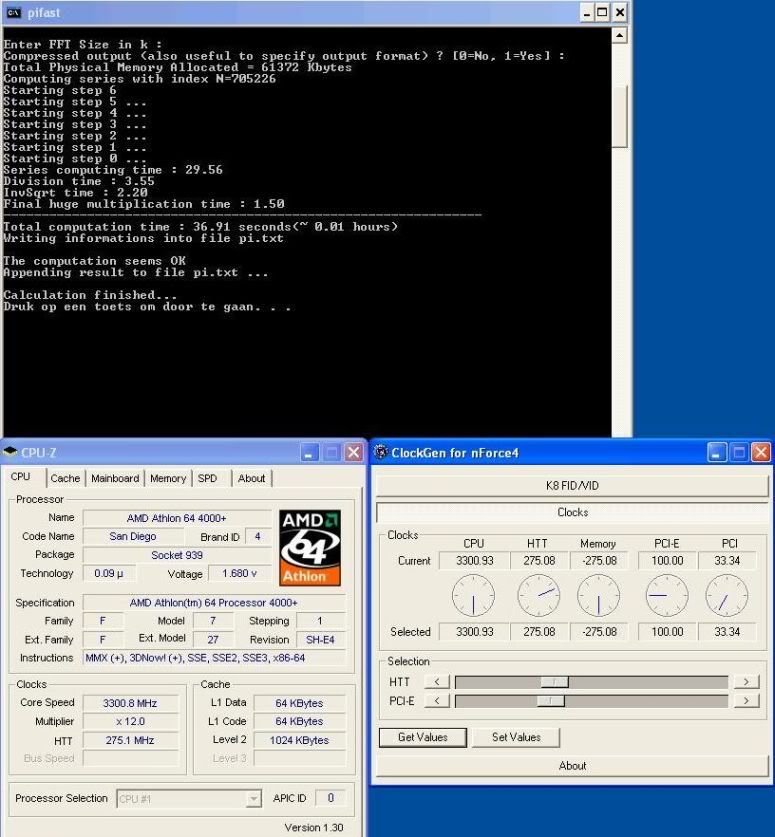This screenshot has width=775, height=837.
Task: Click the Voltage value '1.680 v'
Action: click(x=239, y=573)
